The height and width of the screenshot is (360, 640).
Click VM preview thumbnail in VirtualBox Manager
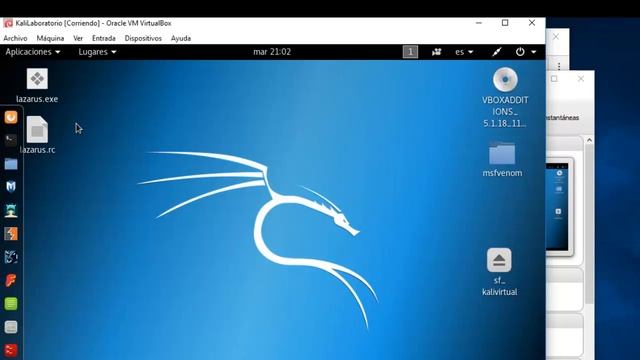559,207
